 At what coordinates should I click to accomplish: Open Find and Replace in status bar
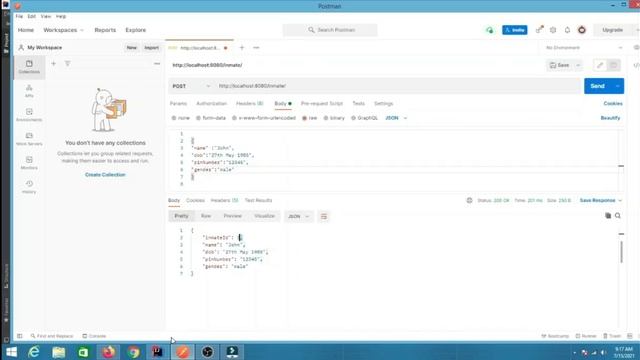click(52, 336)
